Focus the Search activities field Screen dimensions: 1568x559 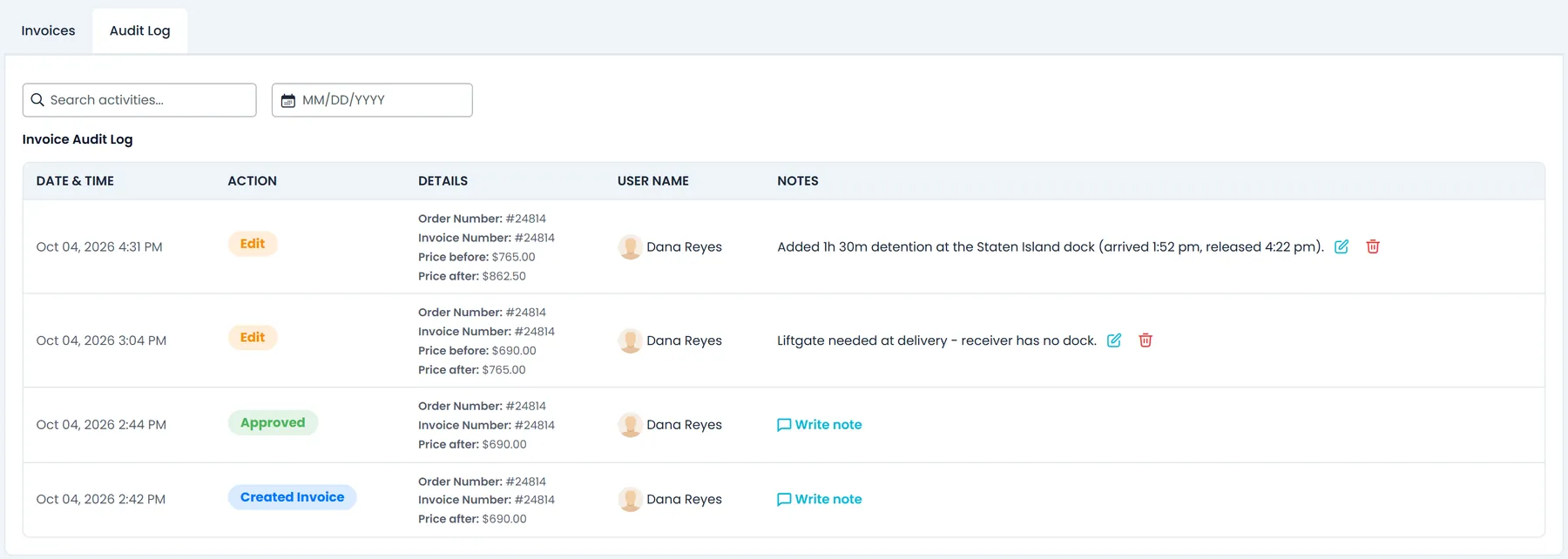point(139,100)
